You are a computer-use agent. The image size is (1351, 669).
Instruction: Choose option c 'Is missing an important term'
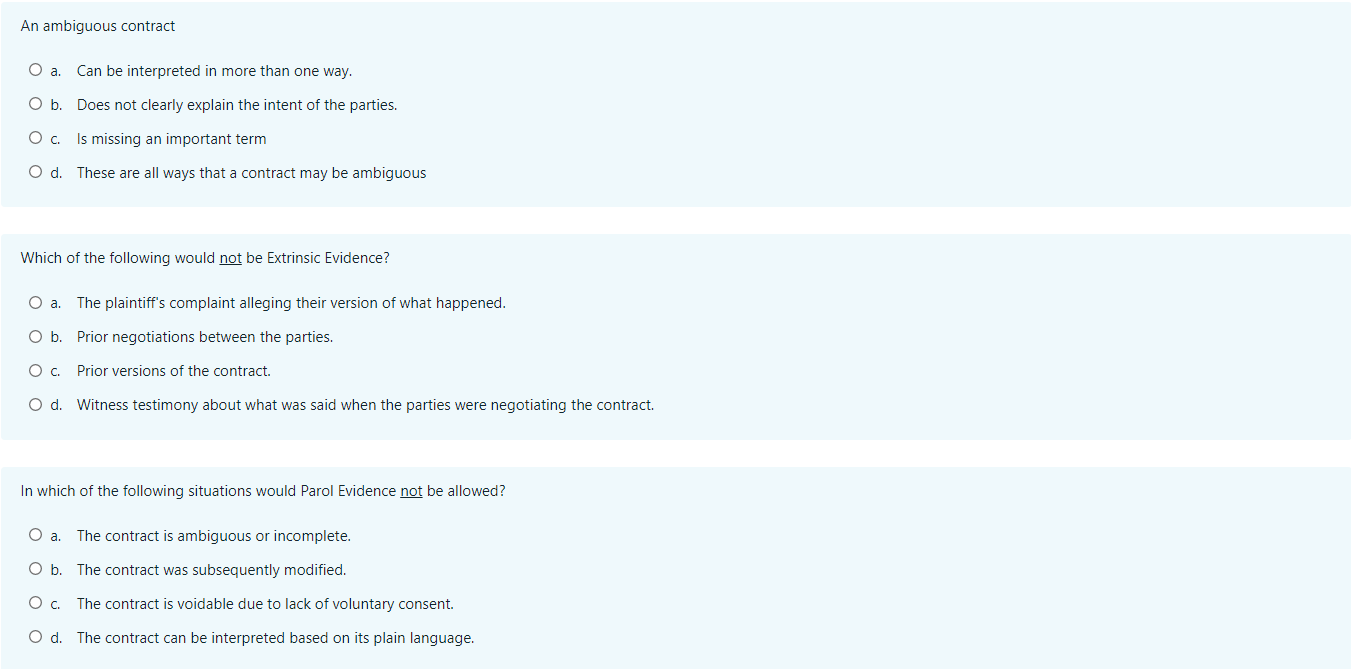[35, 137]
